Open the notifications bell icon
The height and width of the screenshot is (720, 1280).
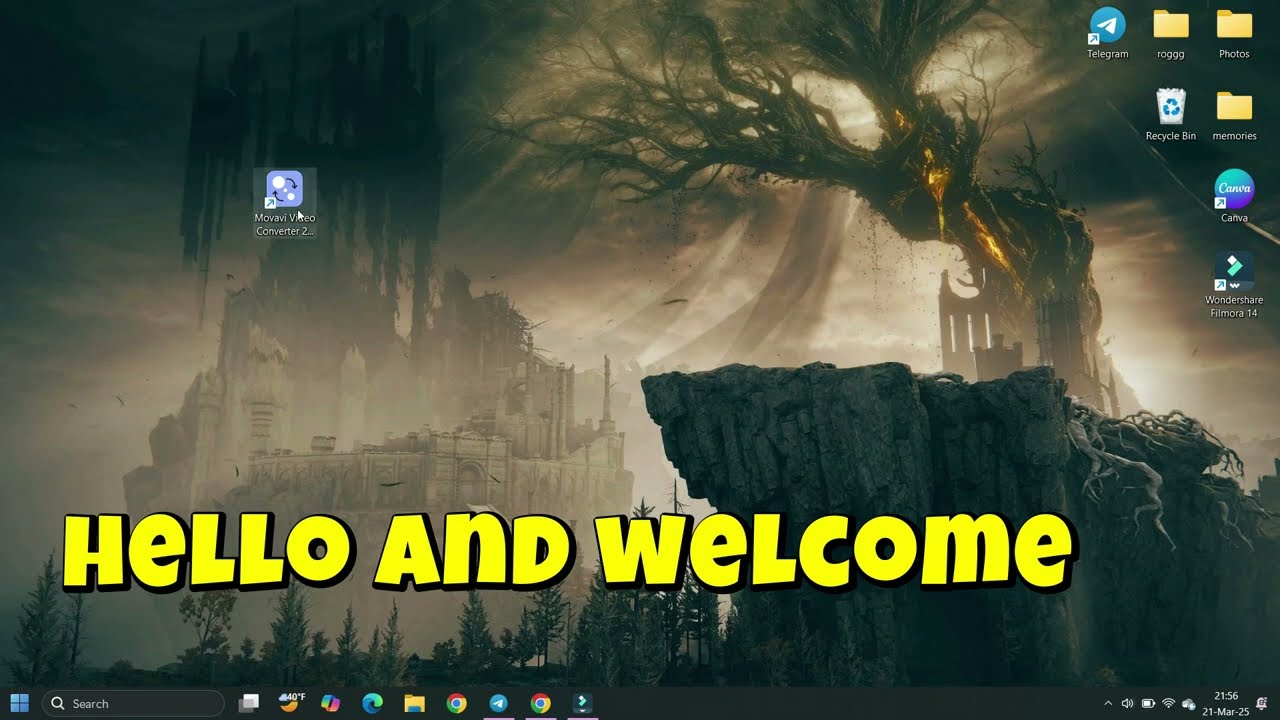[1261, 704]
